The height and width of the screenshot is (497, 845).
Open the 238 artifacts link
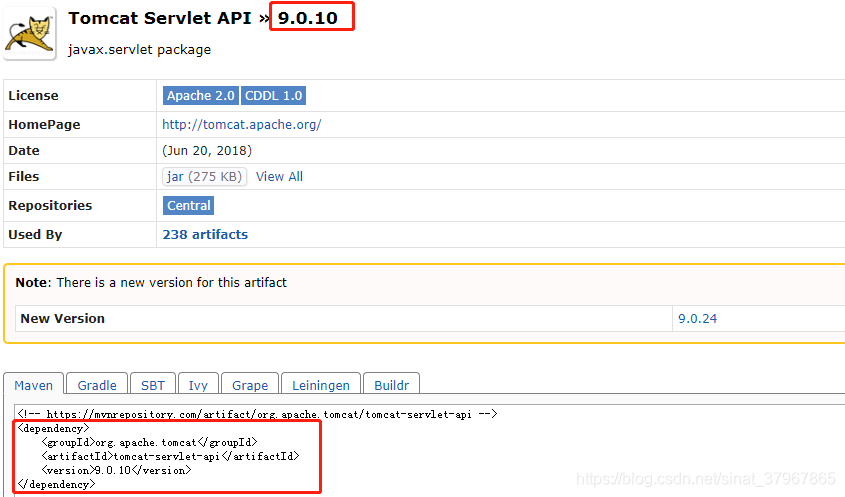[x=205, y=234]
